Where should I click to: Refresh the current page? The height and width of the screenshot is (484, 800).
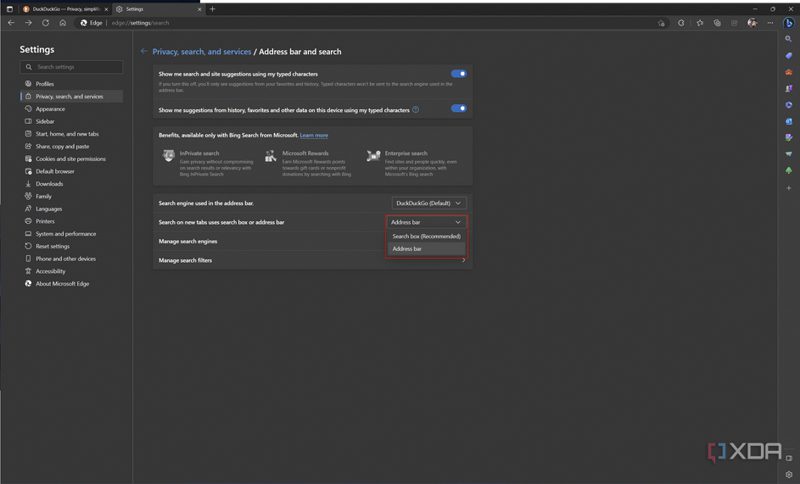click(45, 23)
